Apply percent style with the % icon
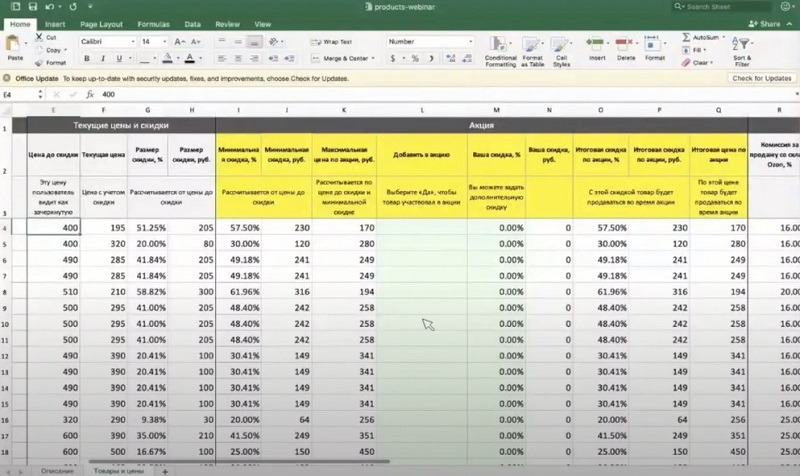 pyautogui.click(x=415, y=59)
